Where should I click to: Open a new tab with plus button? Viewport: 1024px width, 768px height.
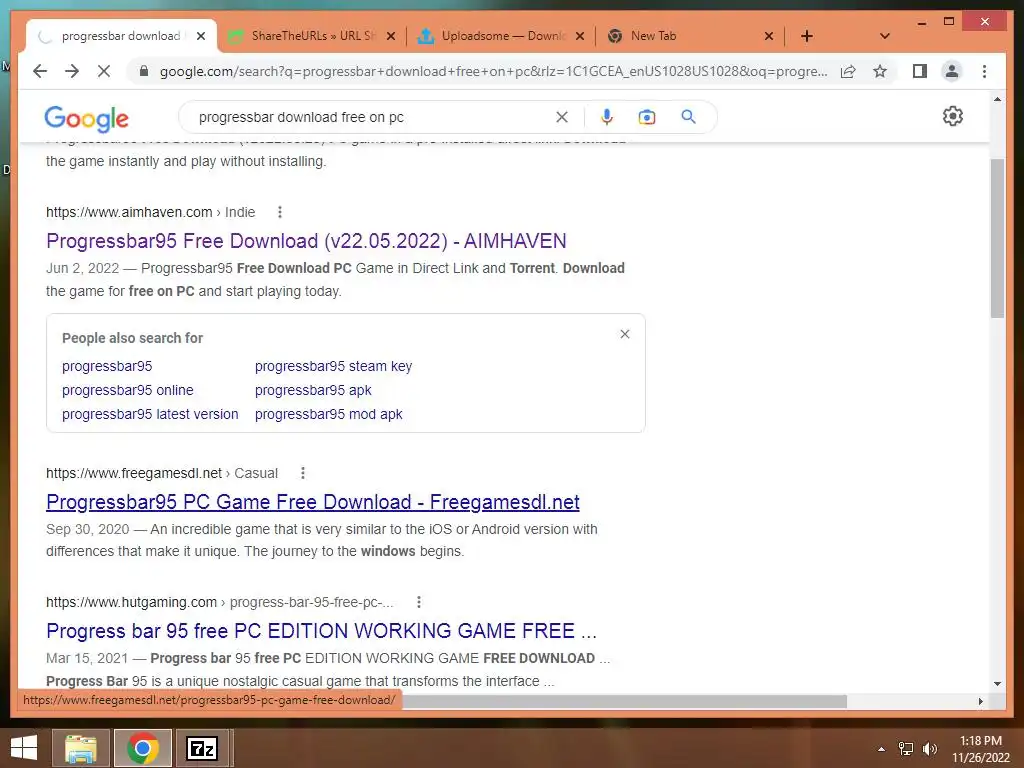(807, 36)
